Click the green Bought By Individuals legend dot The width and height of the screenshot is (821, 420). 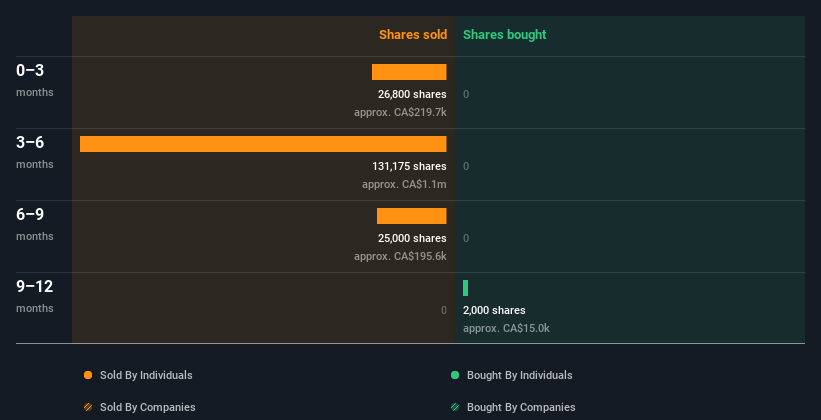click(x=455, y=375)
